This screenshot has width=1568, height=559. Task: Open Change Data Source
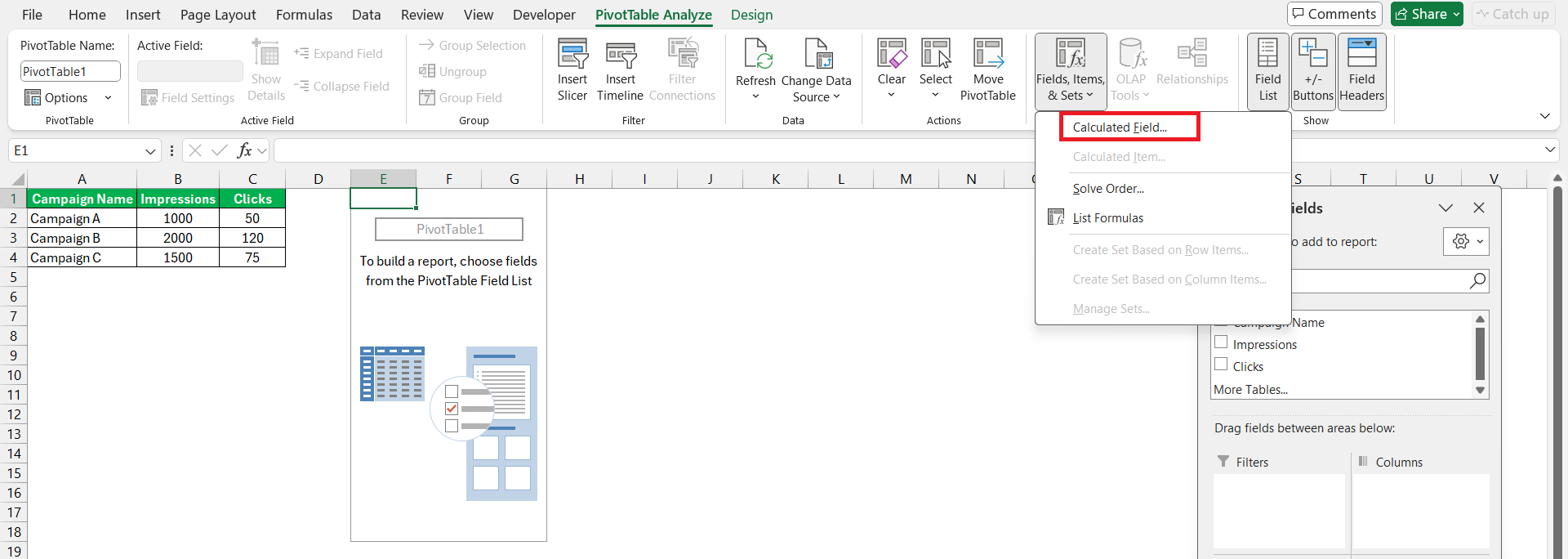pos(816,70)
